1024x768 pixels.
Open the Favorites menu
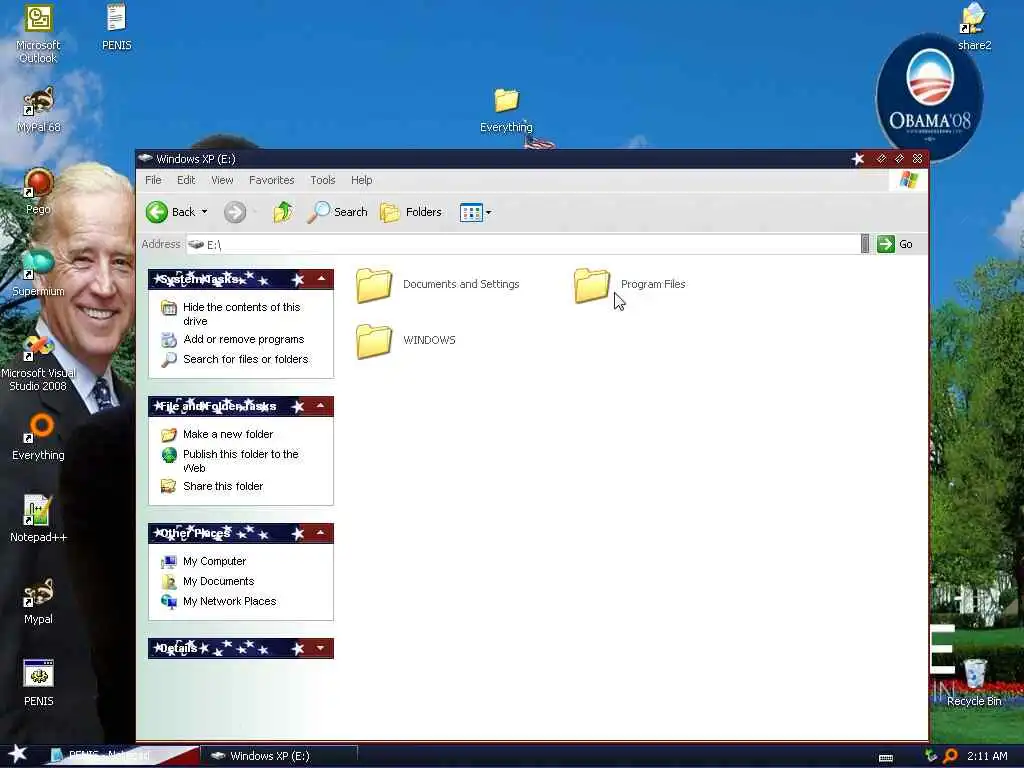[x=272, y=180]
